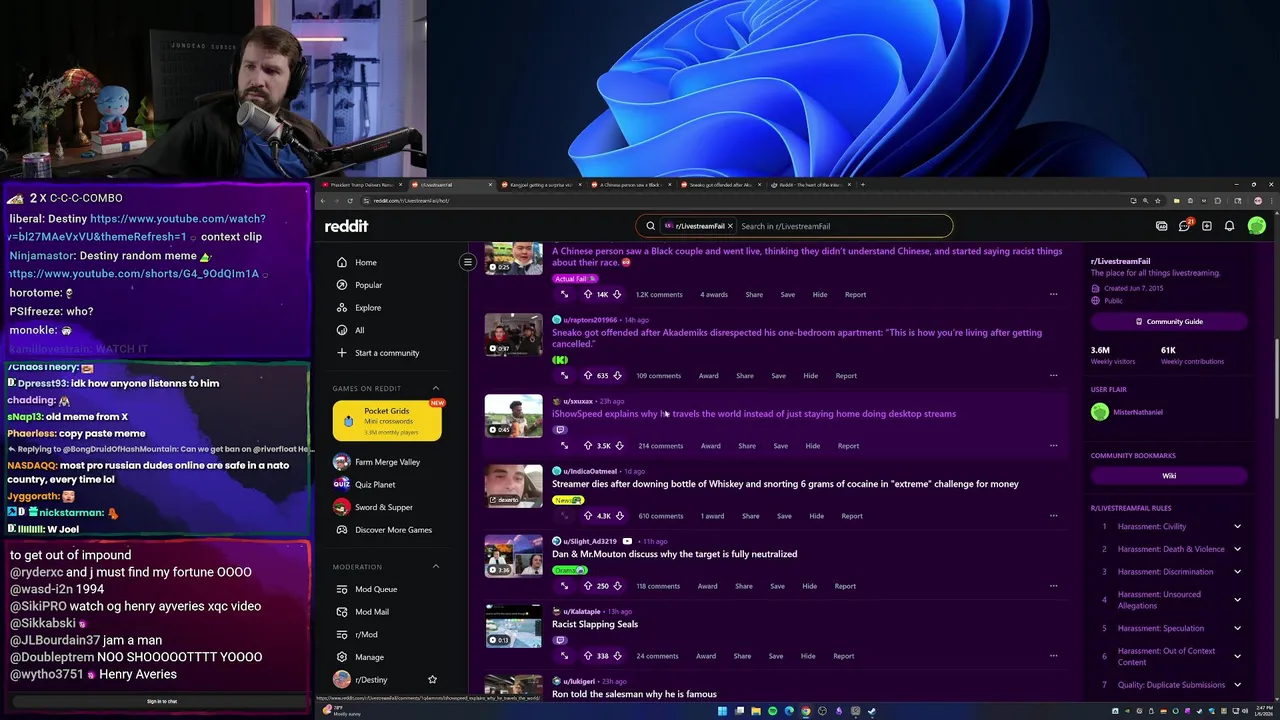Hide the Streamer dies post
The height and width of the screenshot is (720, 1280).
click(816, 516)
